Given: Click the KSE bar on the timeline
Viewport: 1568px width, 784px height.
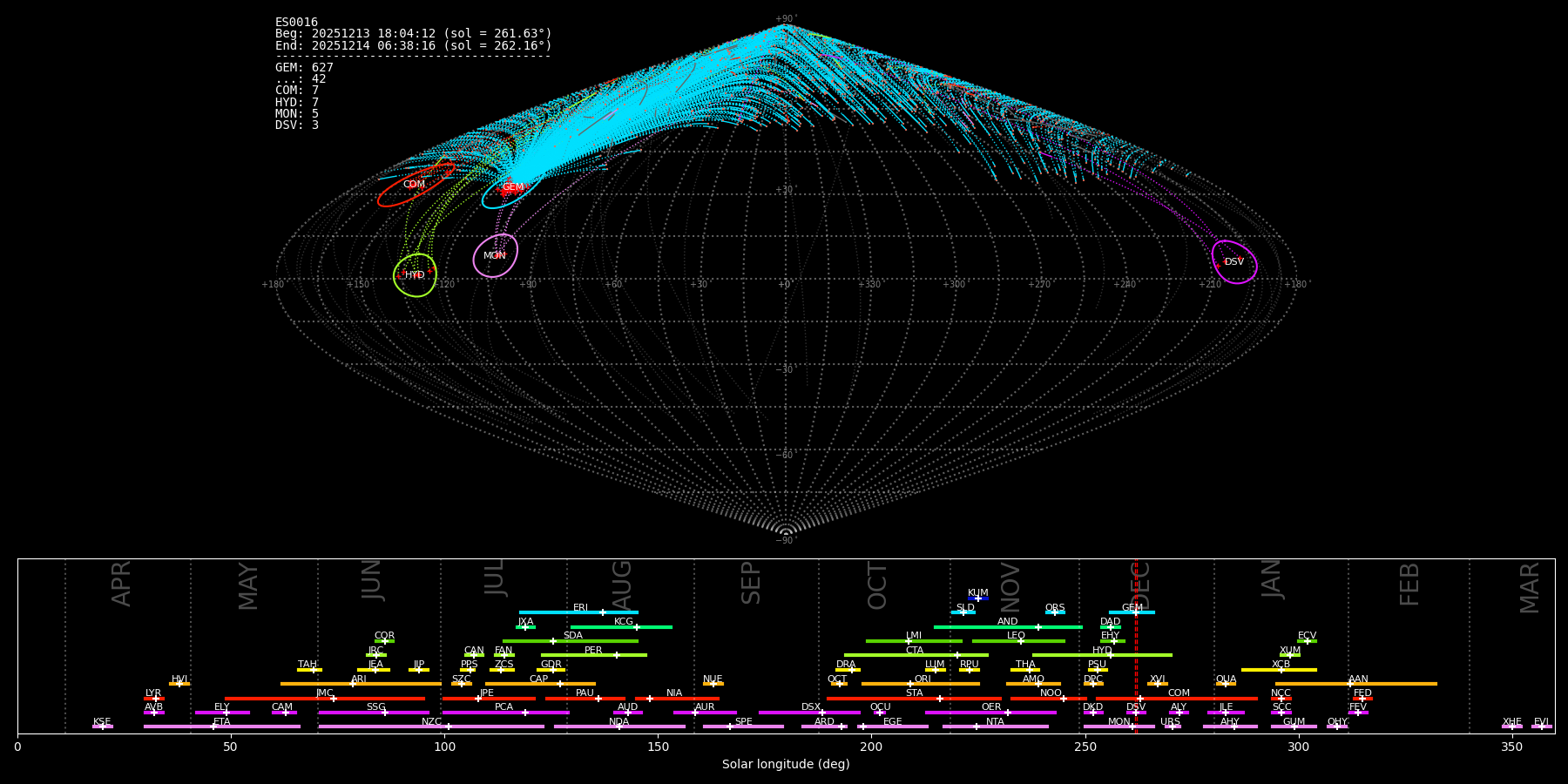Looking at the screenshot, I should tap(103, 727).
